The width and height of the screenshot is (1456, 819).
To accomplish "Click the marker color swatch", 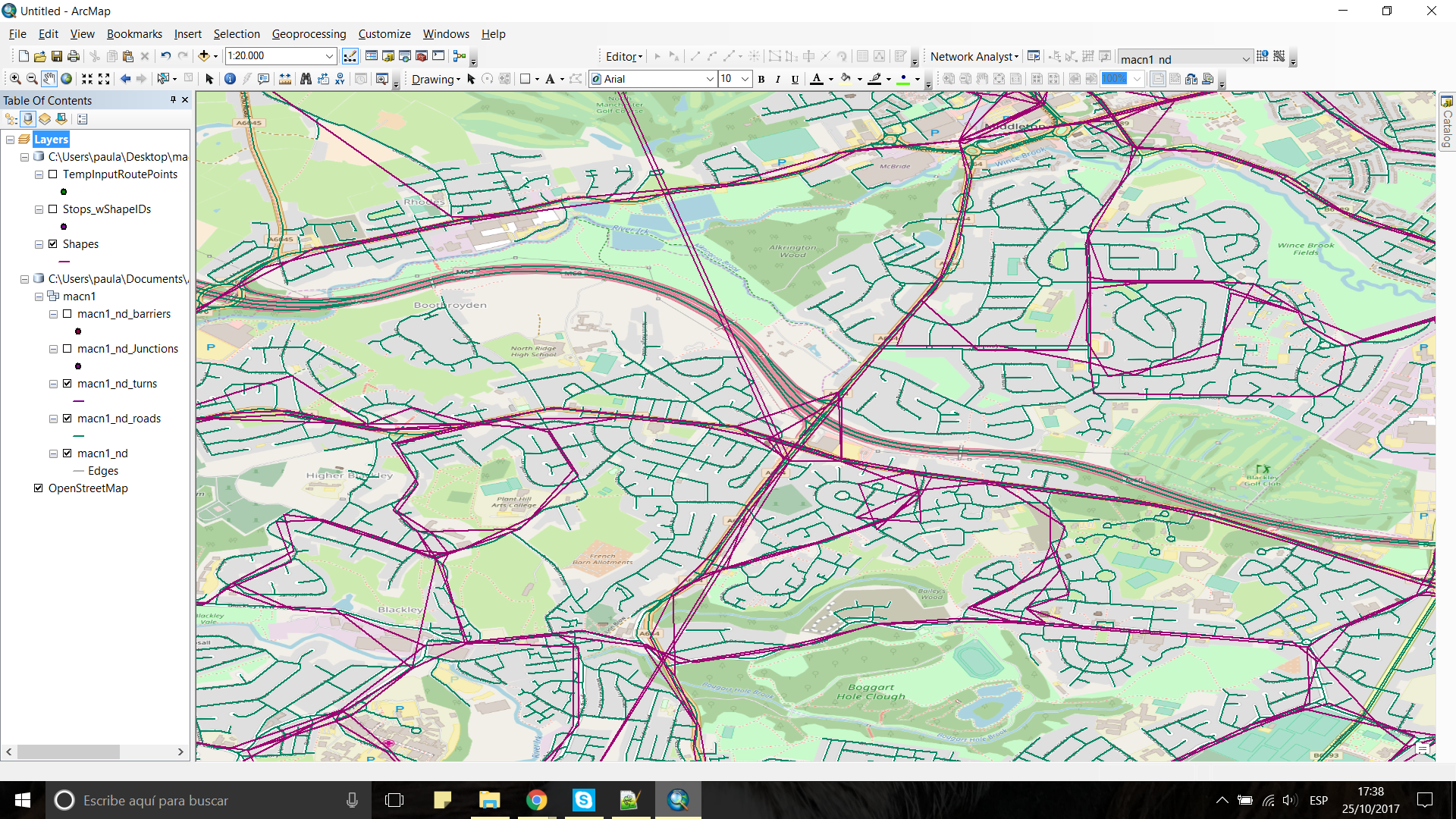I will (x=903, y=79).
